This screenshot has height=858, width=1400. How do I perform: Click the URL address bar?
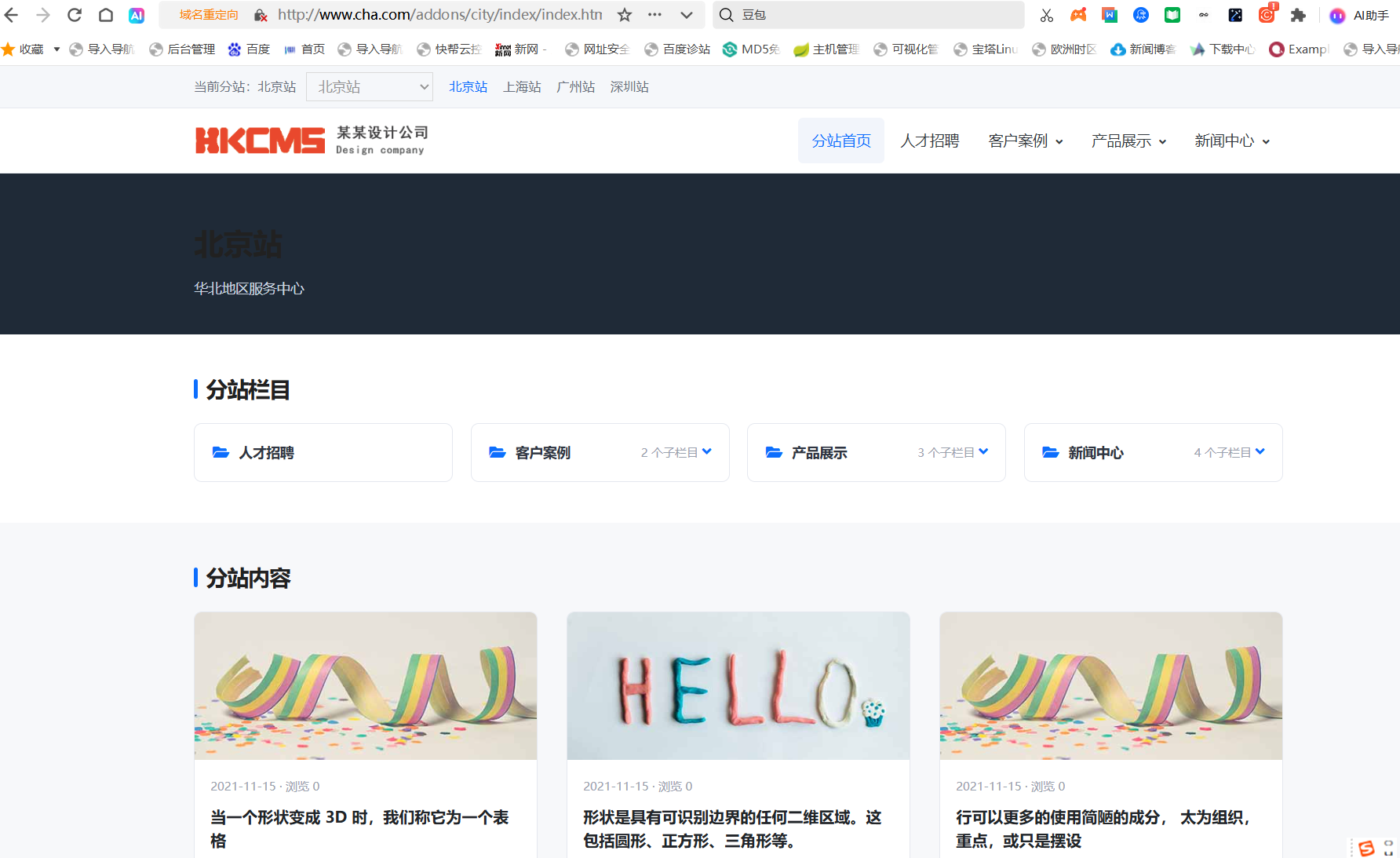[439, 15]
